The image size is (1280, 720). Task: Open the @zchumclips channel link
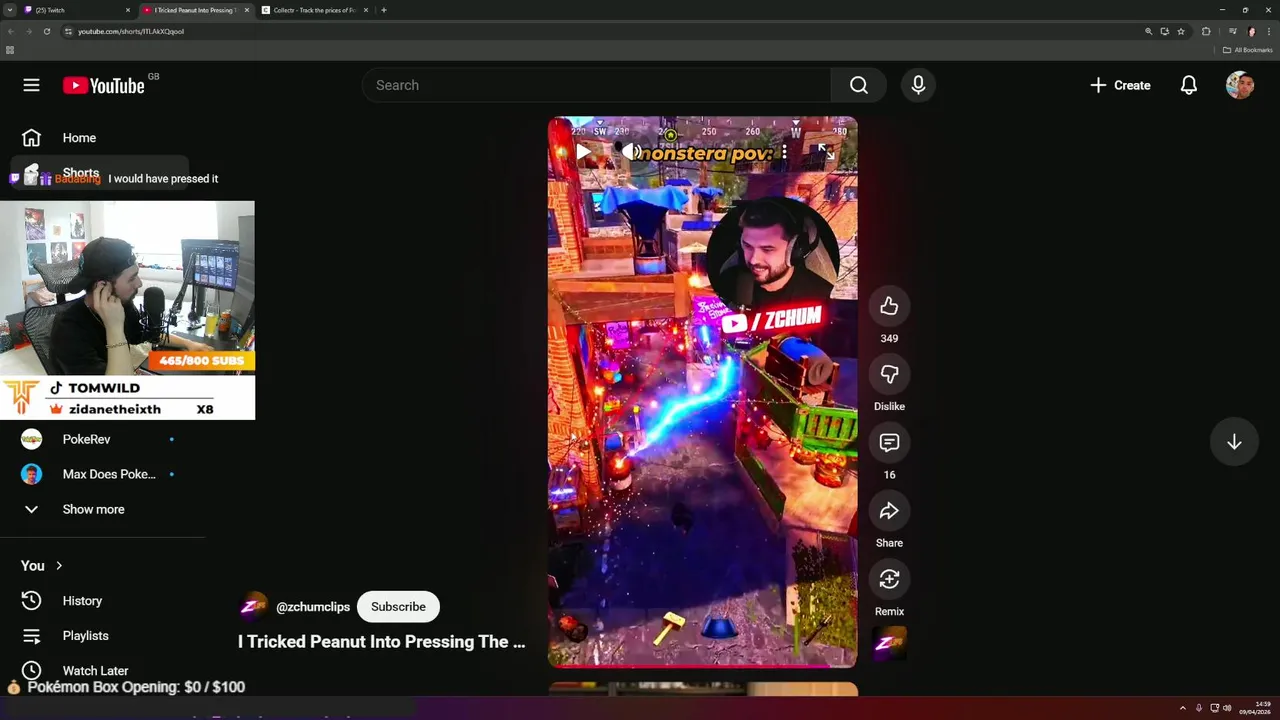[313, 607]
